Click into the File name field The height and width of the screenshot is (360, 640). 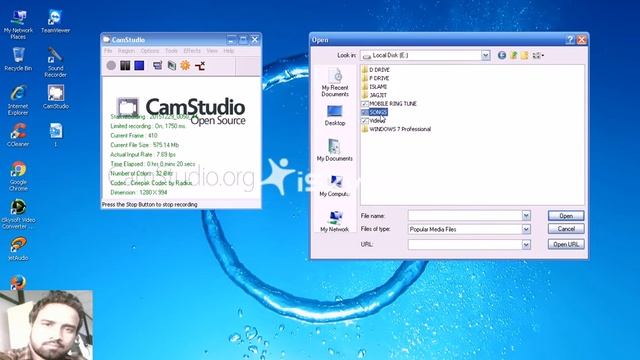pos(465,216)
